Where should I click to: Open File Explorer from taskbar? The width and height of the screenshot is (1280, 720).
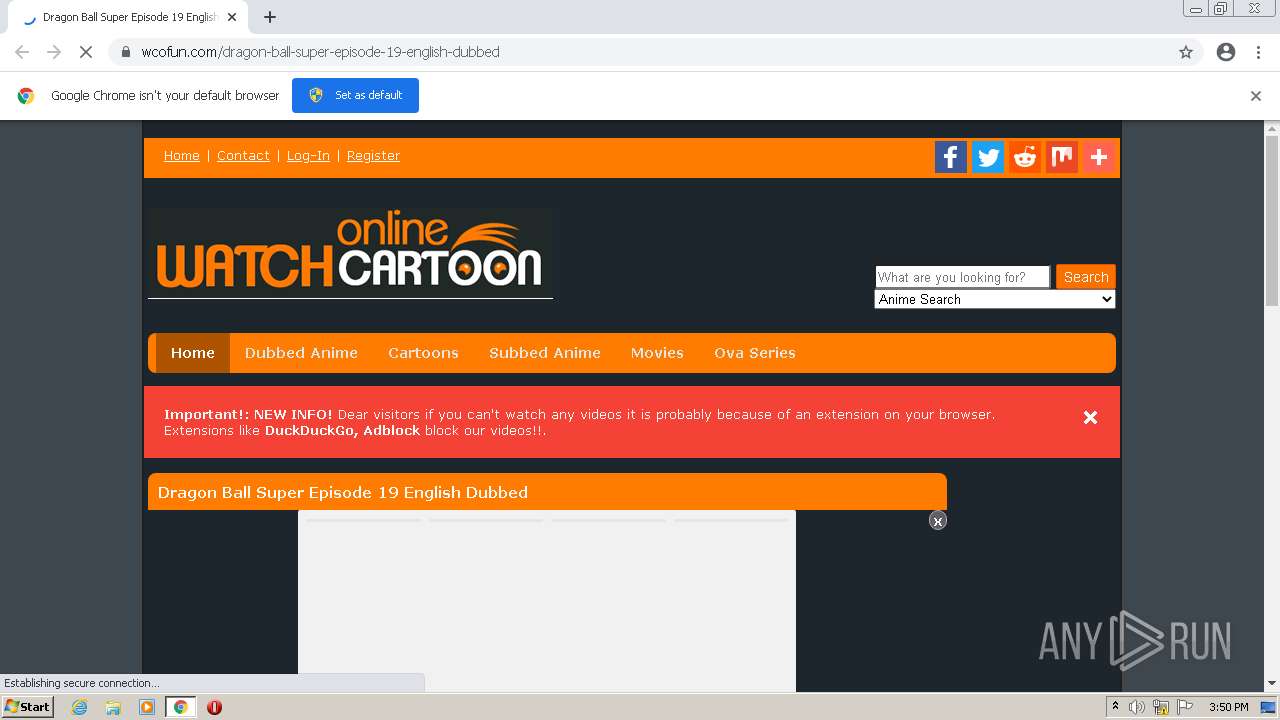point(113,707)
